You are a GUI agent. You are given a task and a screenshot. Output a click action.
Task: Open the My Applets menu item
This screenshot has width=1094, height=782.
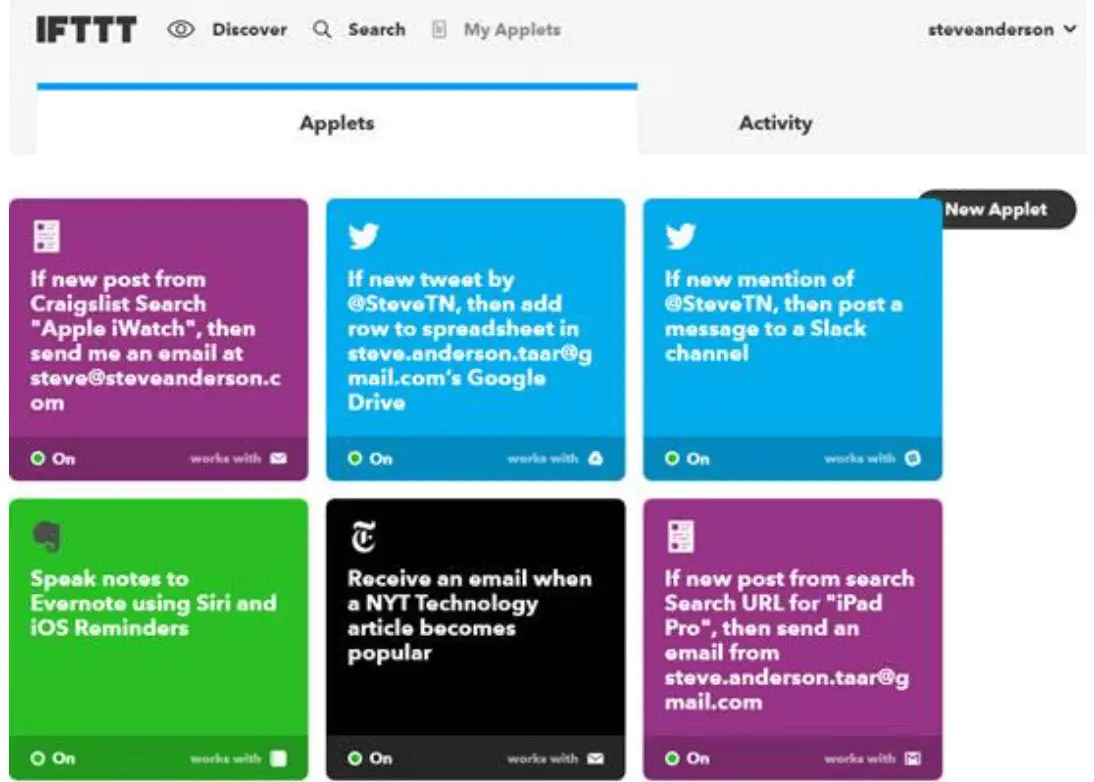[512, 29]
